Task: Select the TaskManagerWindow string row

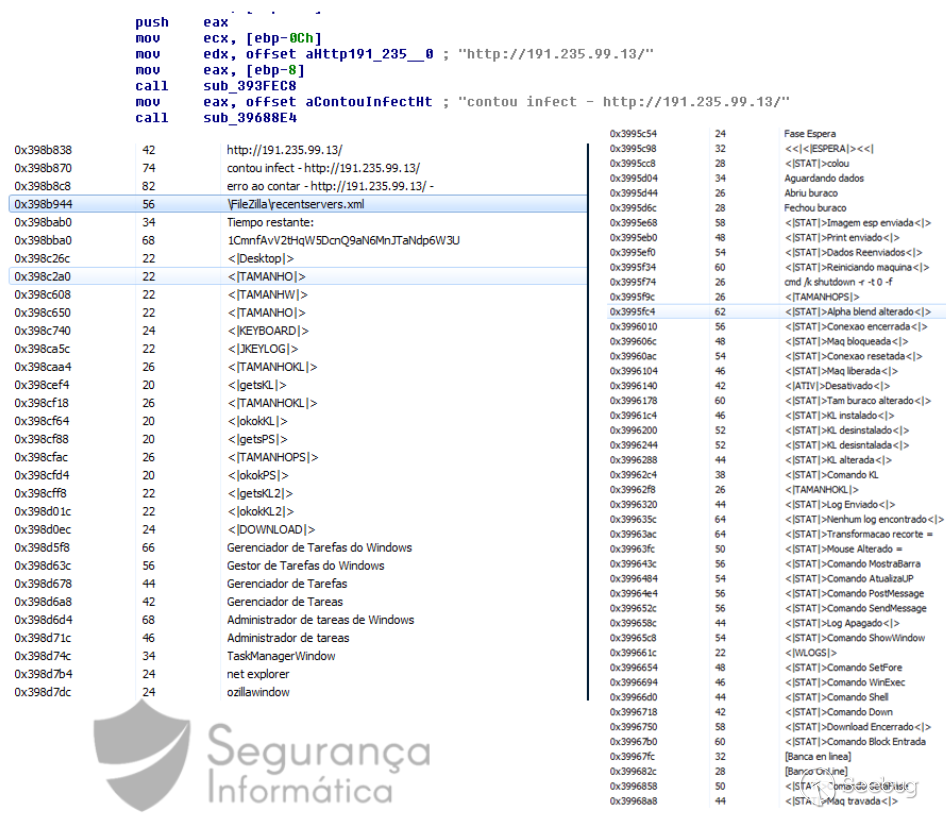Action: 281,656
